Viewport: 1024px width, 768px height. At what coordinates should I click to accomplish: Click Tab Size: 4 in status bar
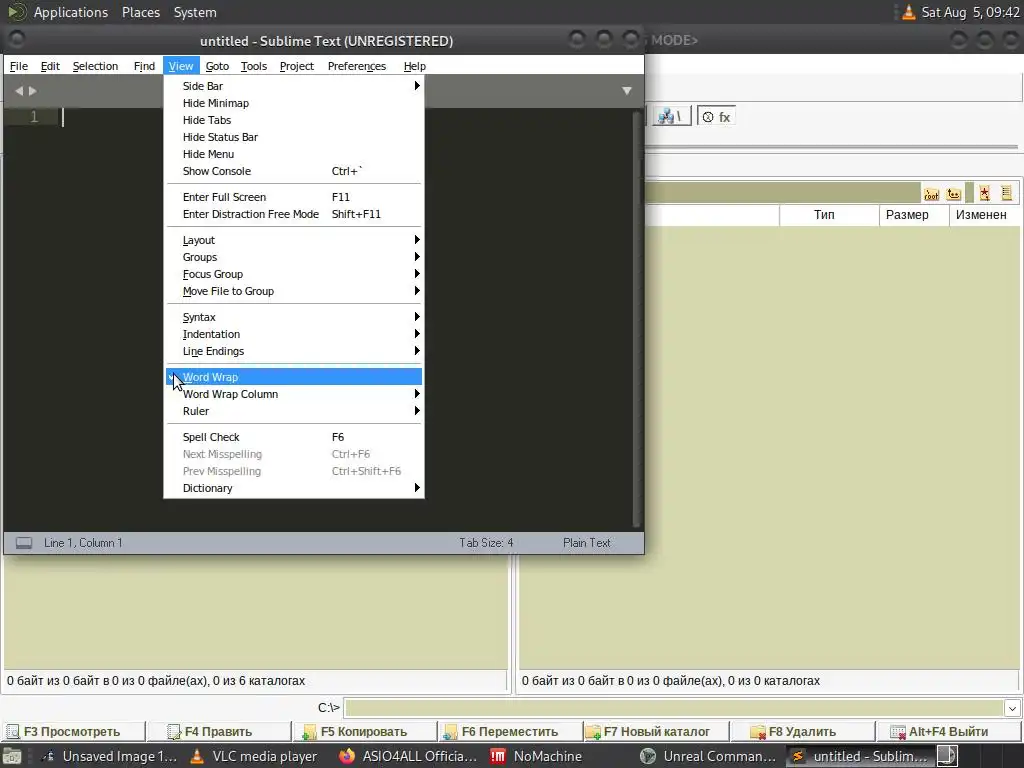tap(486, 543)
